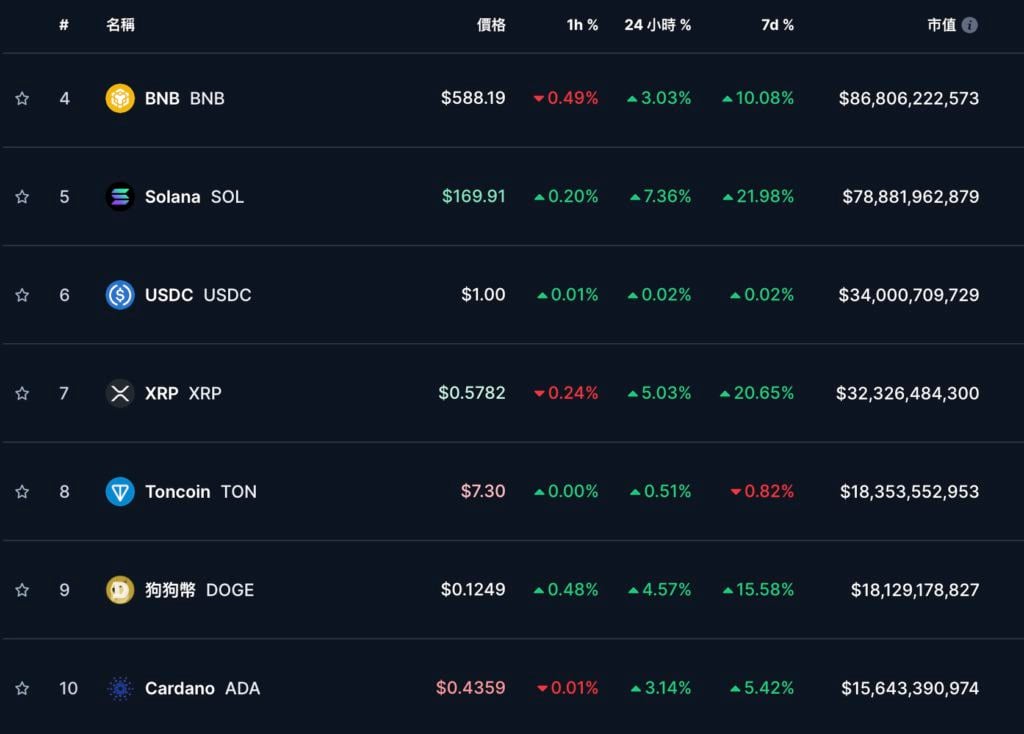Image resolution: width=1024 pixels, height=734 pixels.
Task: Open the 狗狗幣 DOGE name link
Action: click(199, 590)
